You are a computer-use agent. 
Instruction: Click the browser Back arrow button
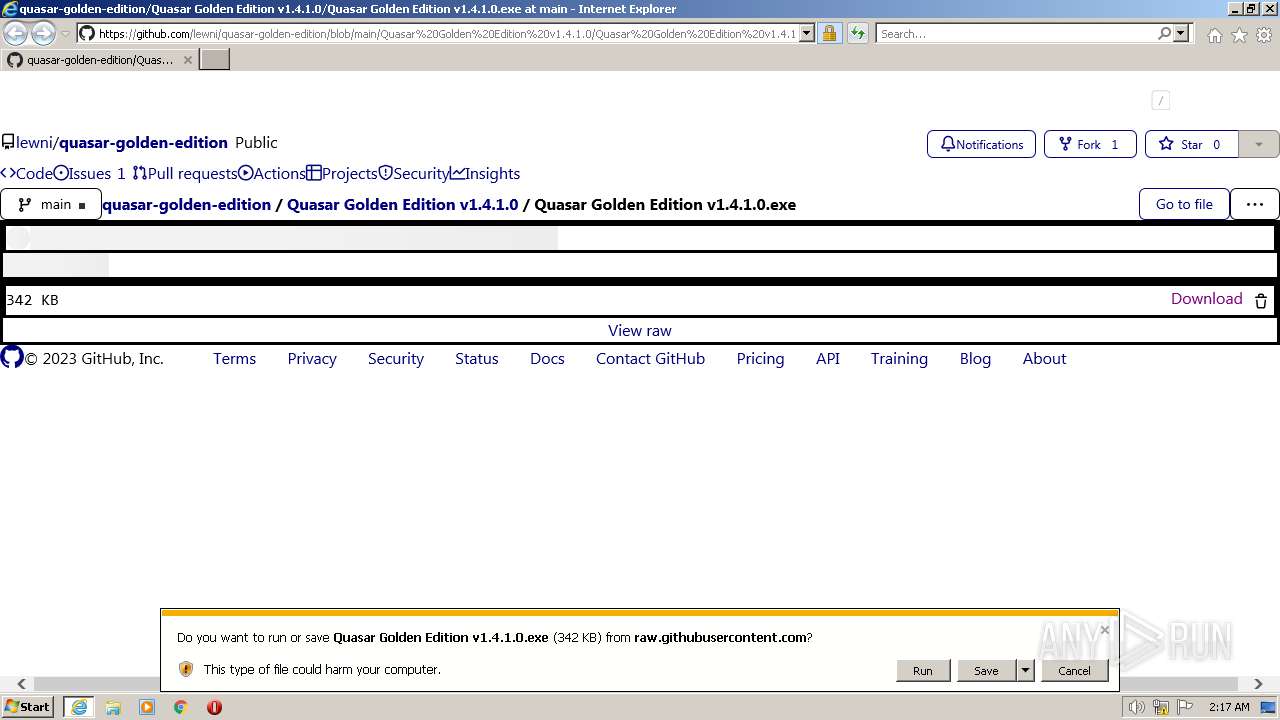16,33
